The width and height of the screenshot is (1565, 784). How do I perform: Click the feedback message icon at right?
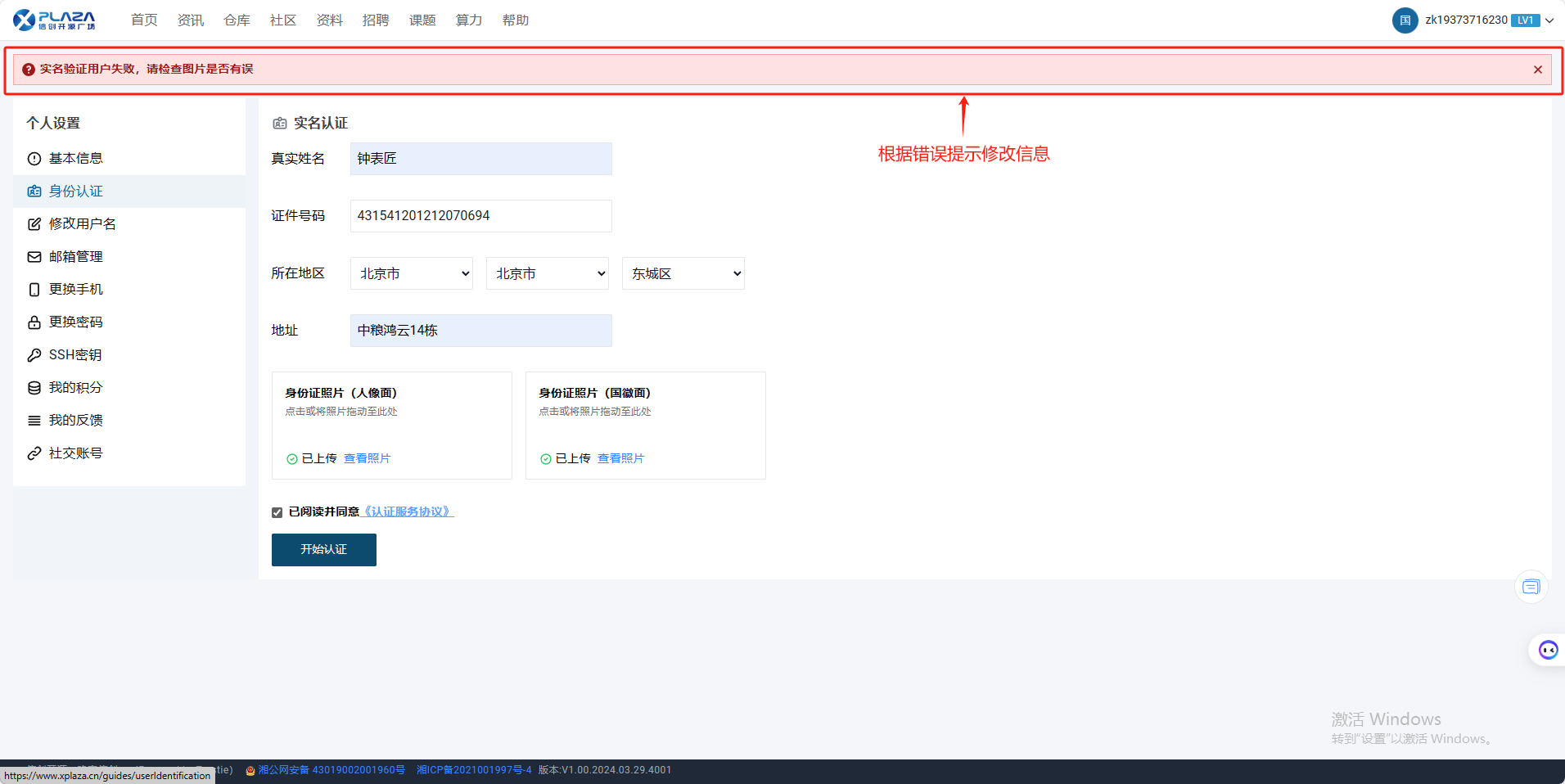click(1531, 587)
